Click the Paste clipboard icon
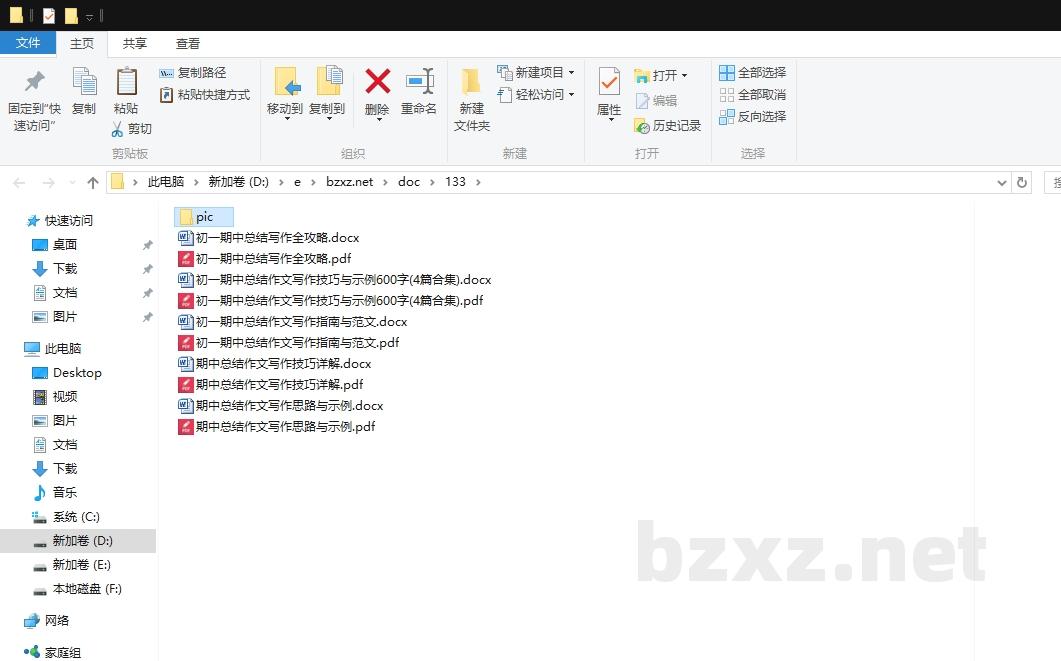 tap(126, 82)
